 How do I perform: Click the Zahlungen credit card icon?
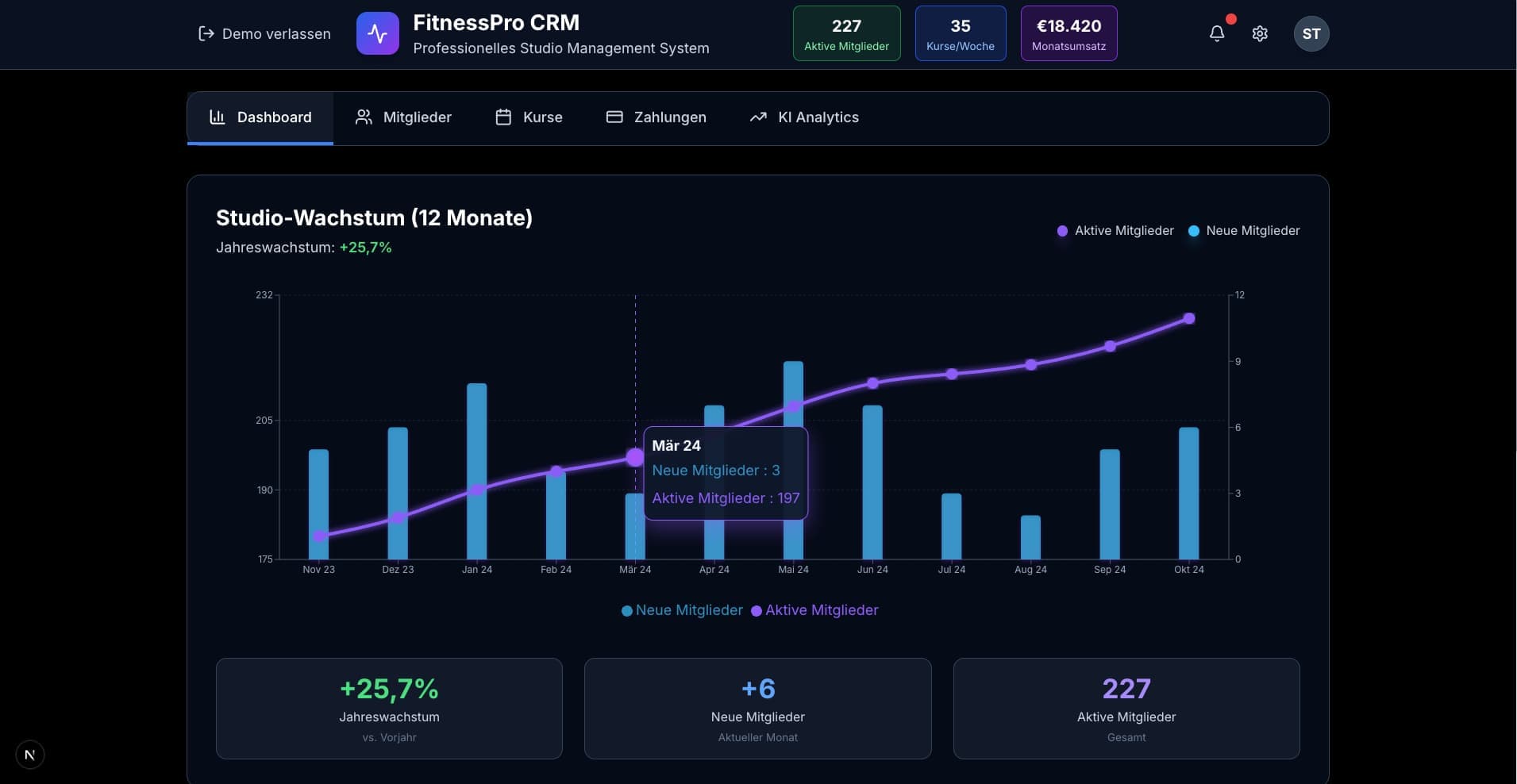614,117
